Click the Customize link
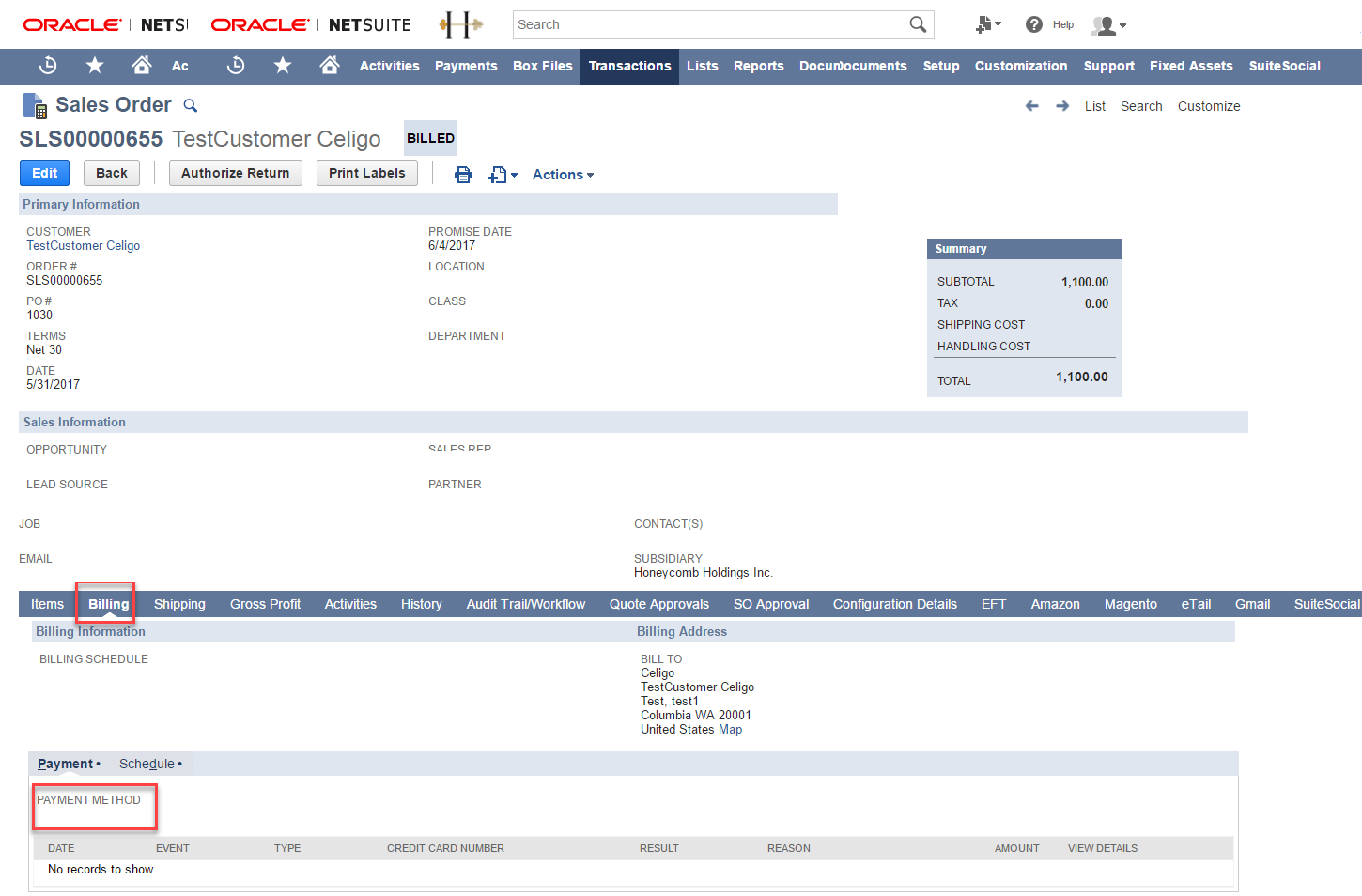 click(x=1209, y=106)
